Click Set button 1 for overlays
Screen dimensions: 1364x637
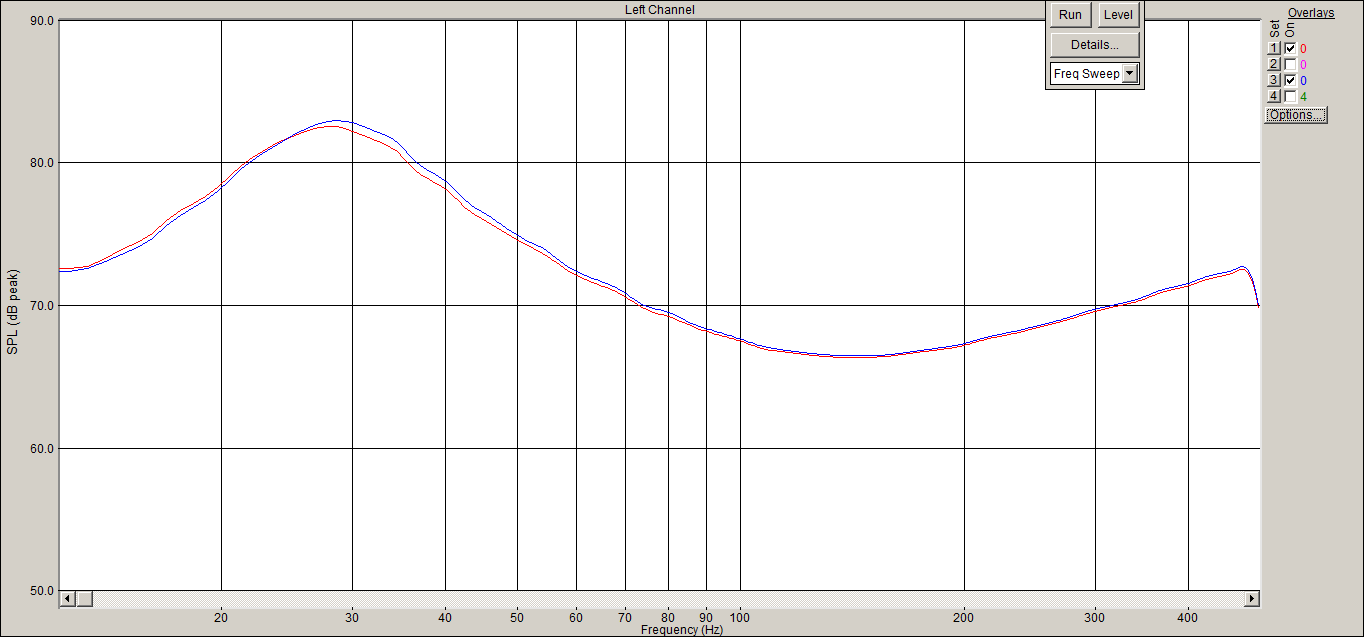(x=1274, y=48)
